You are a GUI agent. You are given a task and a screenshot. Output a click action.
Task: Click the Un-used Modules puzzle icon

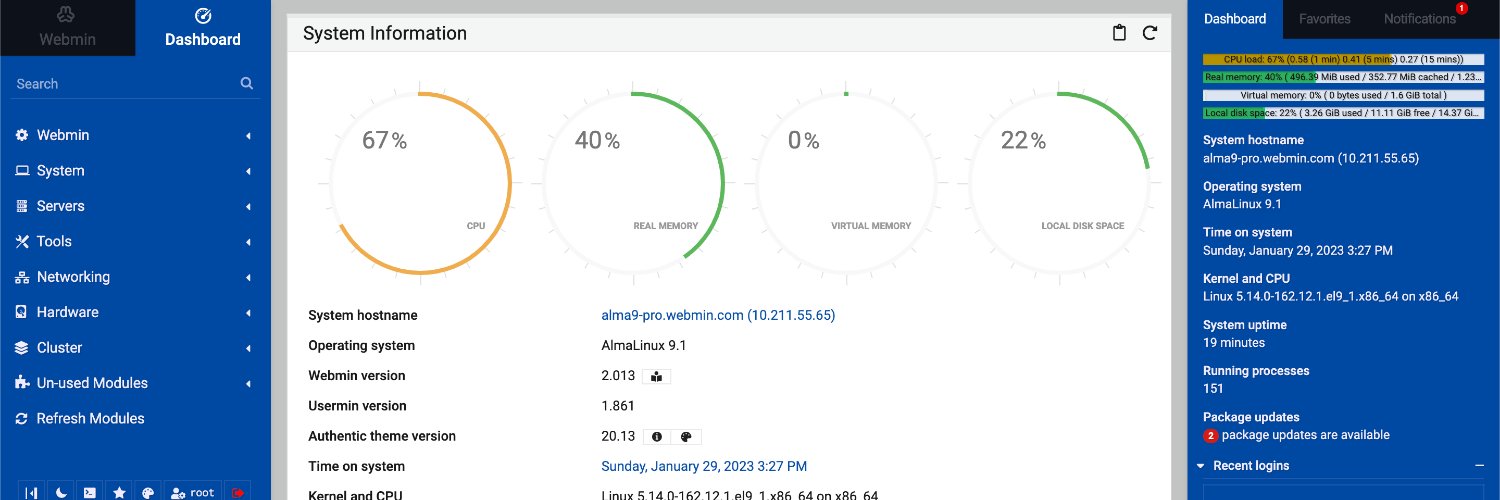click(21, 383)
